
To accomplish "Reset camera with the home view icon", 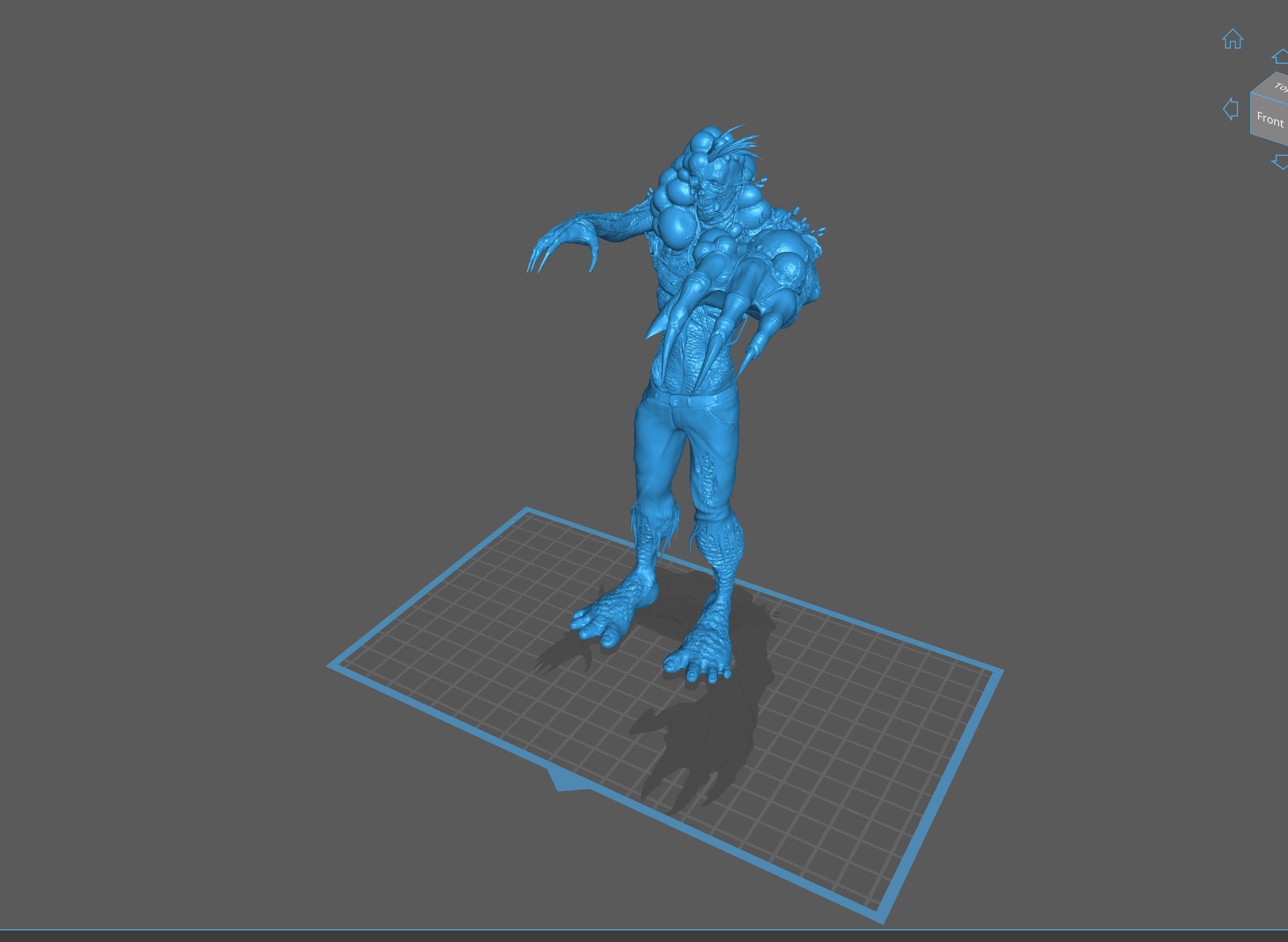I will pos(1232,39).
